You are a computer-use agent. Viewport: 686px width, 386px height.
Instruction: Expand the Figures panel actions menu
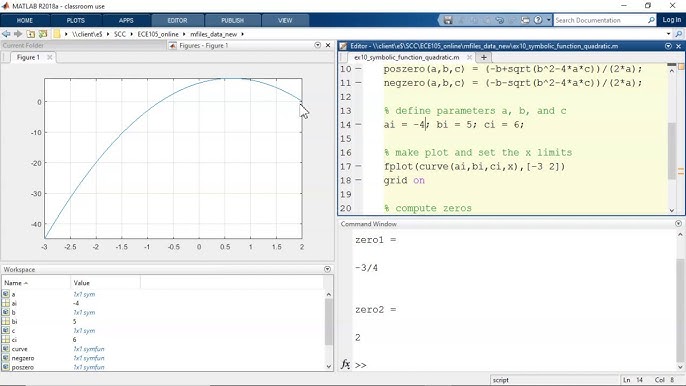(x=318, y=45)
